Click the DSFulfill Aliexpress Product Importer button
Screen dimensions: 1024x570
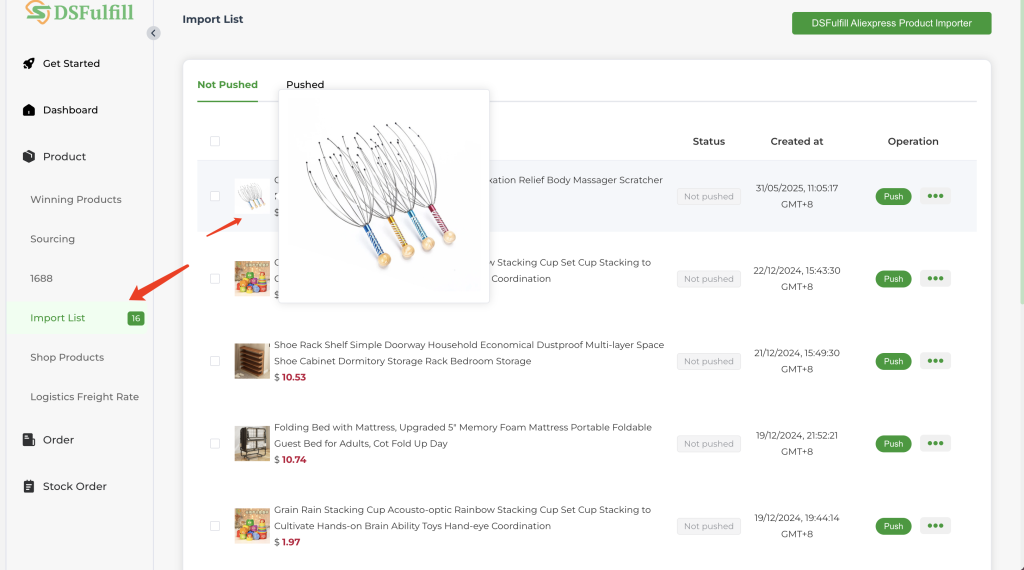click(891, 23)
